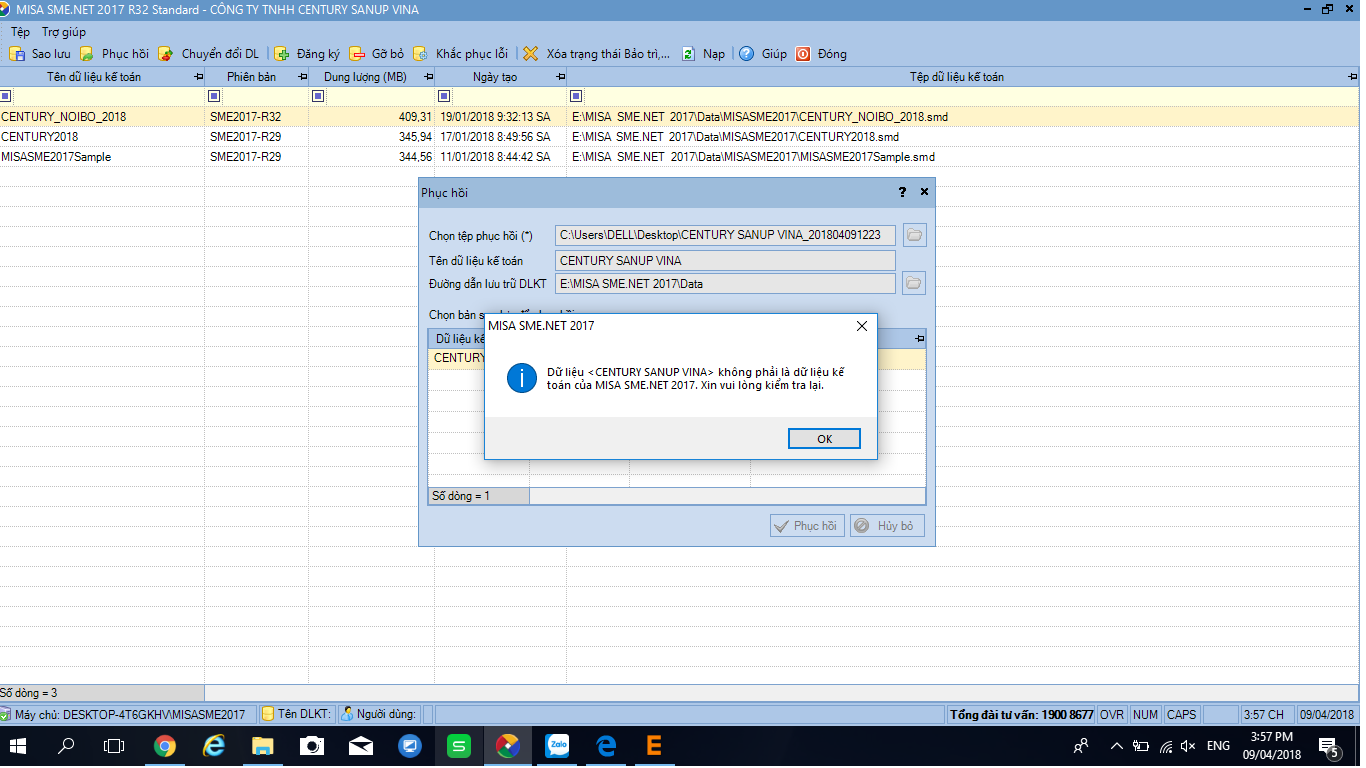
Task: Click the Đăng ký register icon
Action: point(282,54)
